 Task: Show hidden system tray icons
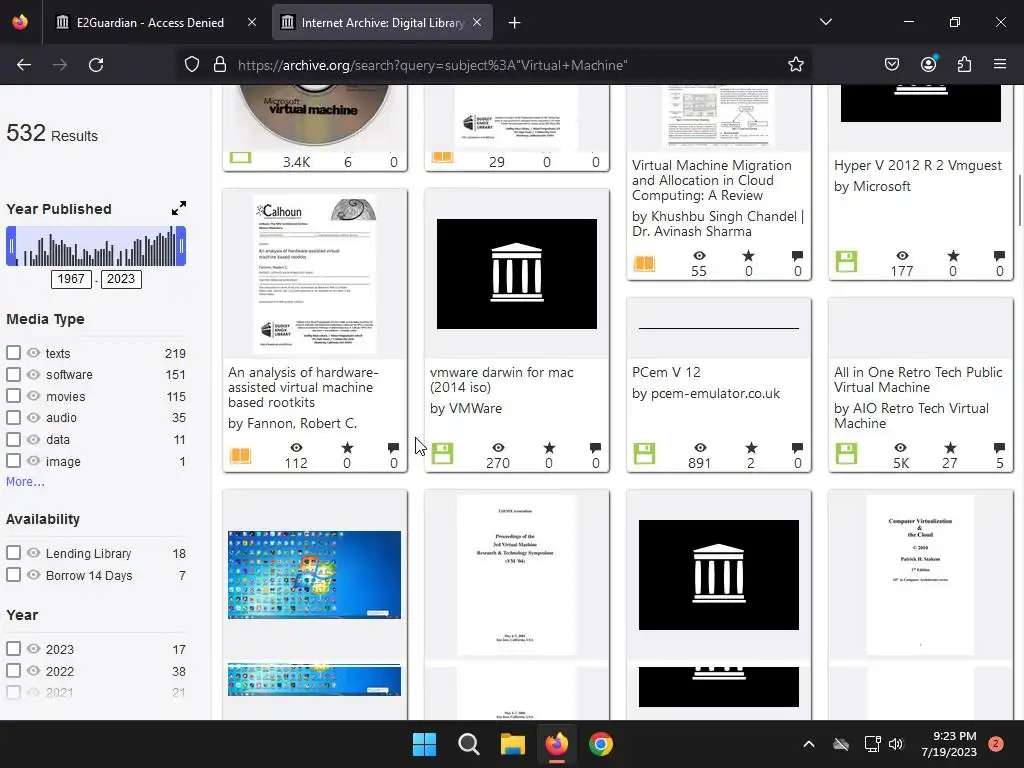point(808,744)
